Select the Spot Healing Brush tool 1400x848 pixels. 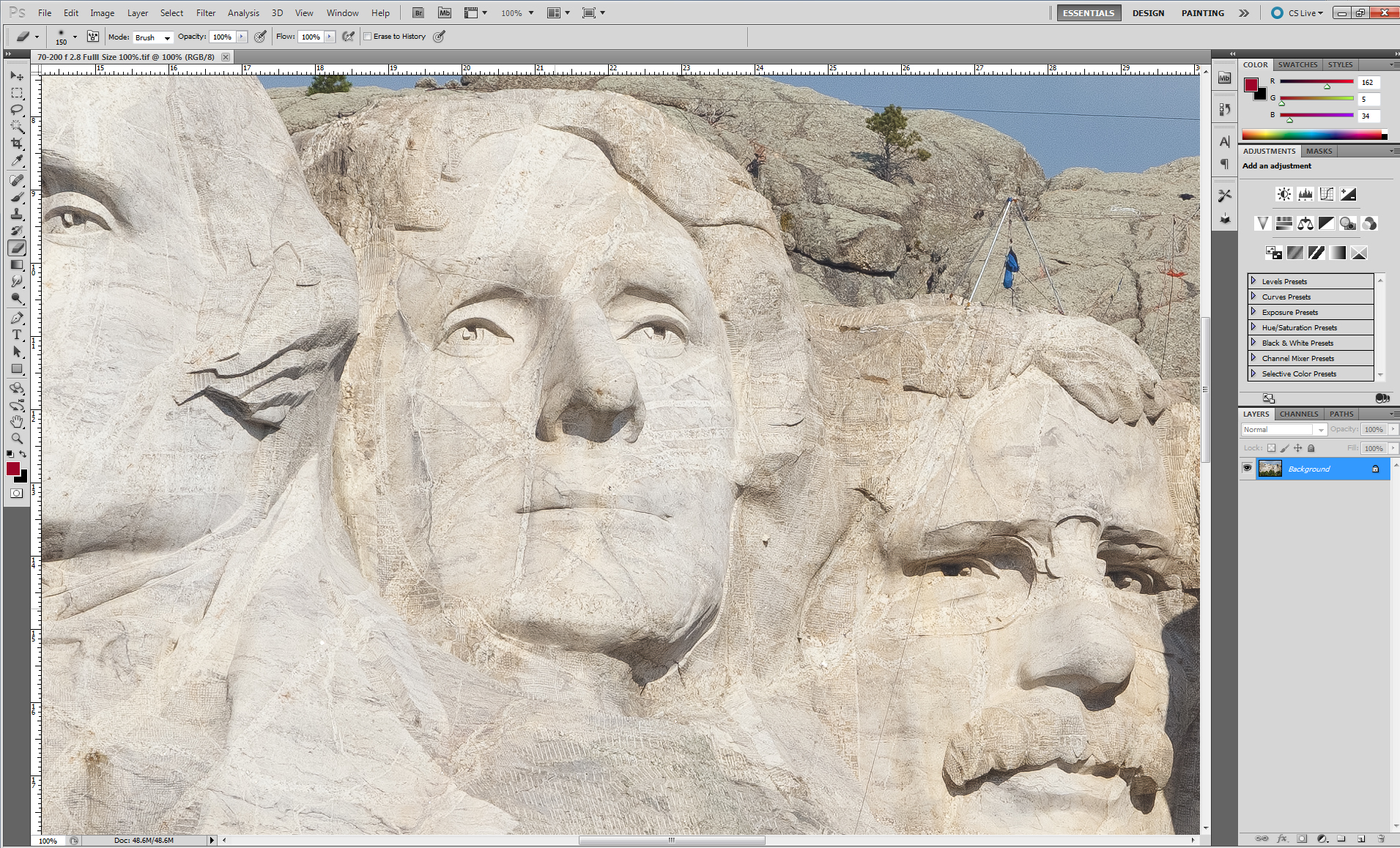17,180
